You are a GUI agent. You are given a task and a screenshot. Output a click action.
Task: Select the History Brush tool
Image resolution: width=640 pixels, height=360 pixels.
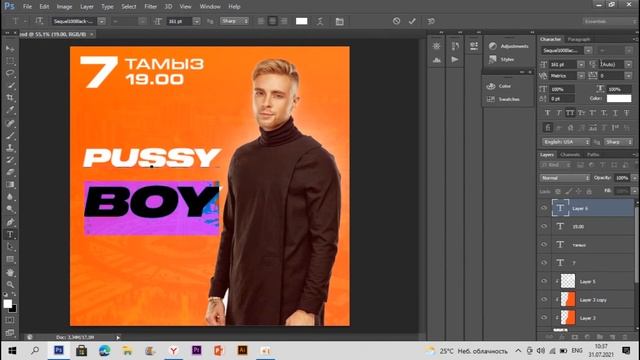[10, 160]
